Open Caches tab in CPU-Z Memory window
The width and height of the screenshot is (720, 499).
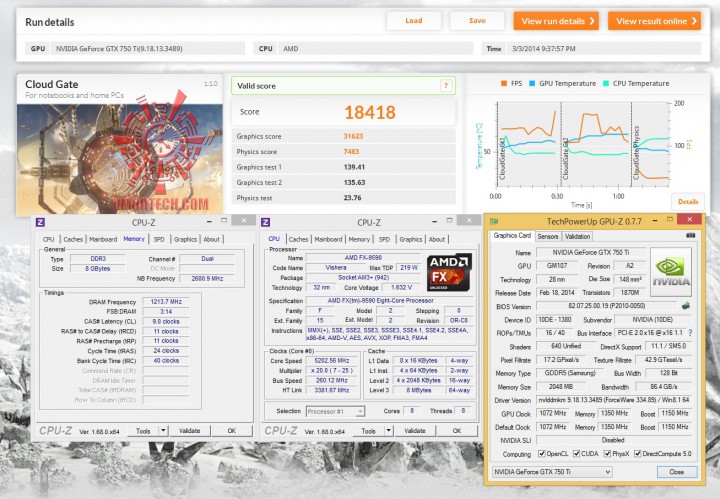73,239
